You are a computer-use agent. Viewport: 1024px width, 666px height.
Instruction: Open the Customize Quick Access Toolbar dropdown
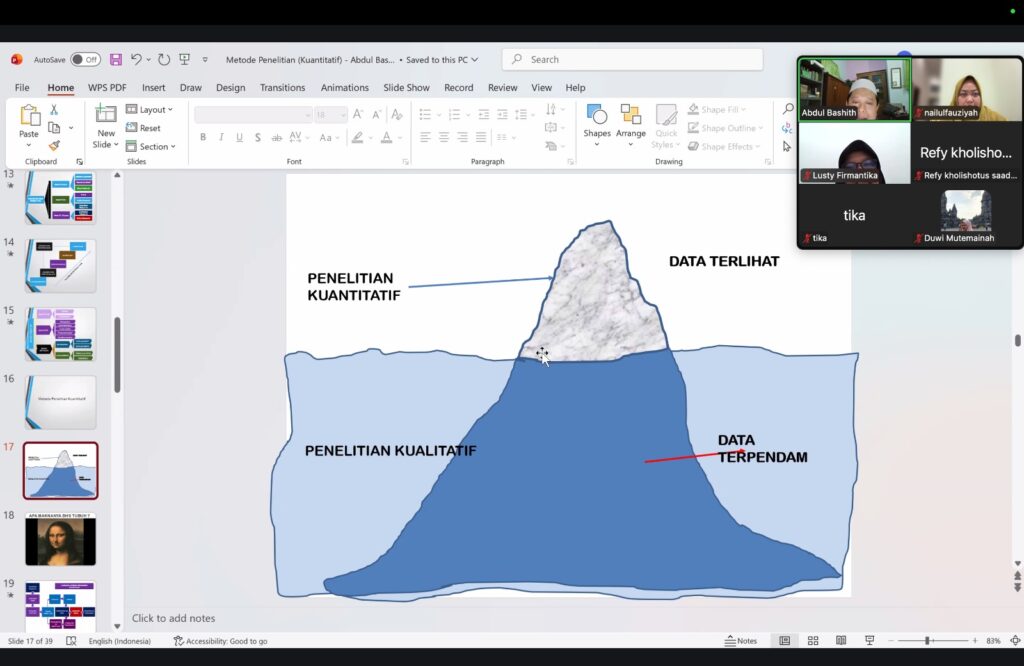pos(205,60)
